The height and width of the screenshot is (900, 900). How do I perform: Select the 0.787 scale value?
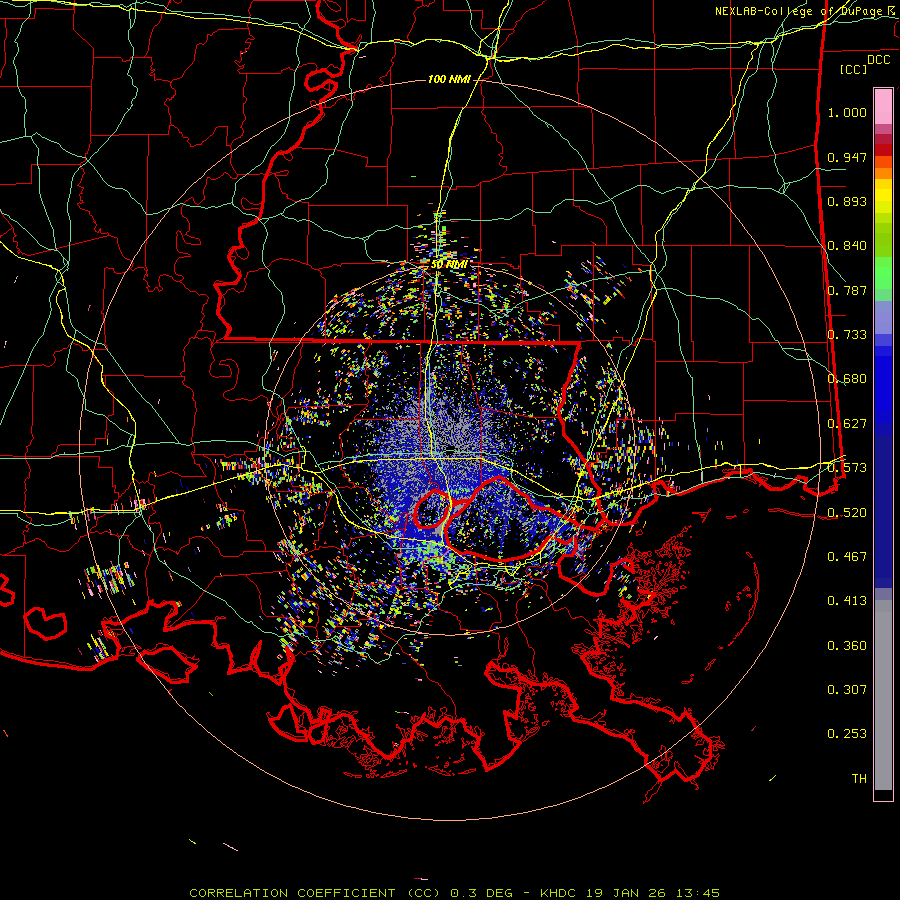[847, 290]
